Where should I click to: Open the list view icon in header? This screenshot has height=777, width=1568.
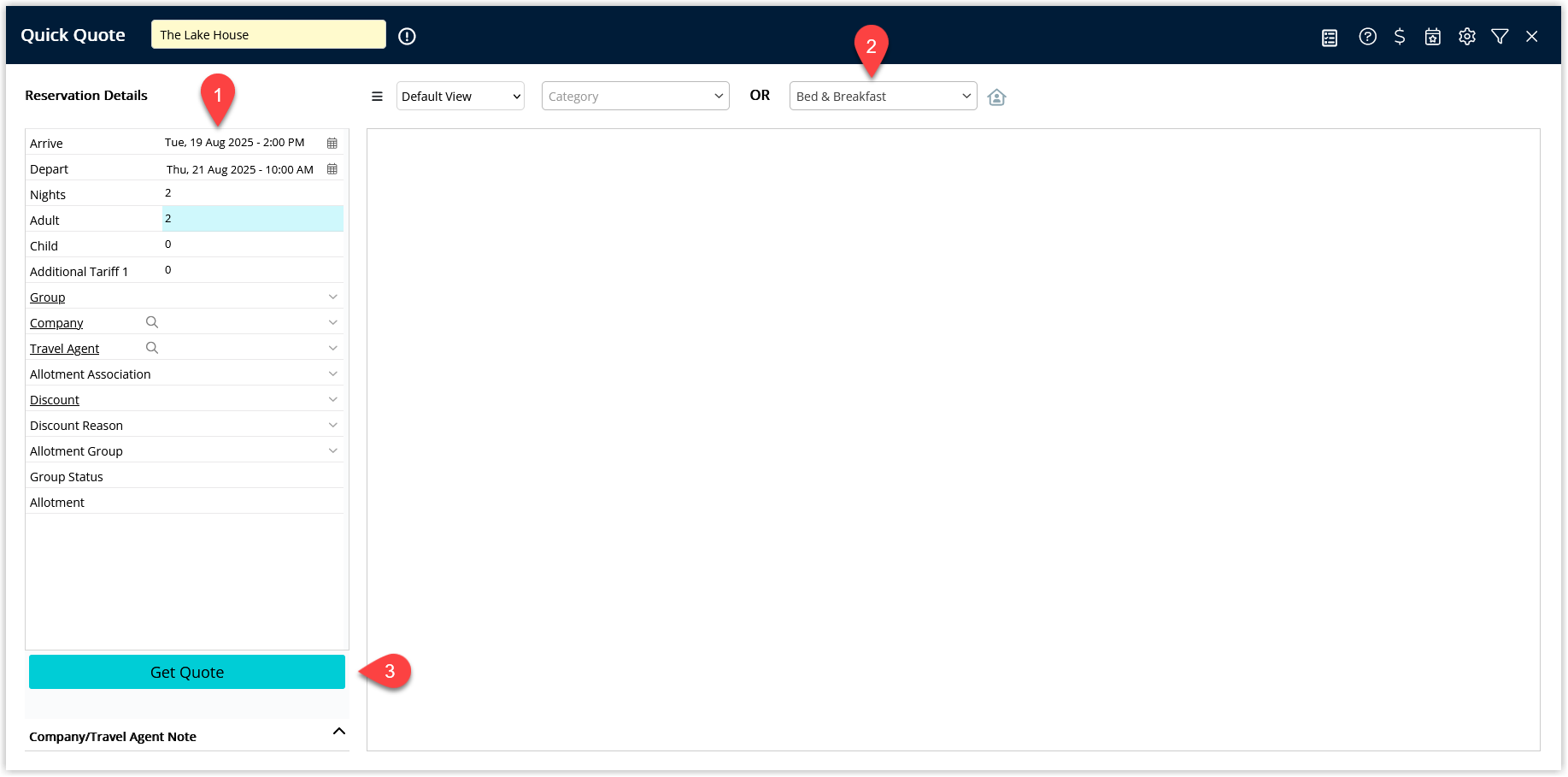pyautogui.click(x=1330, y=37)
